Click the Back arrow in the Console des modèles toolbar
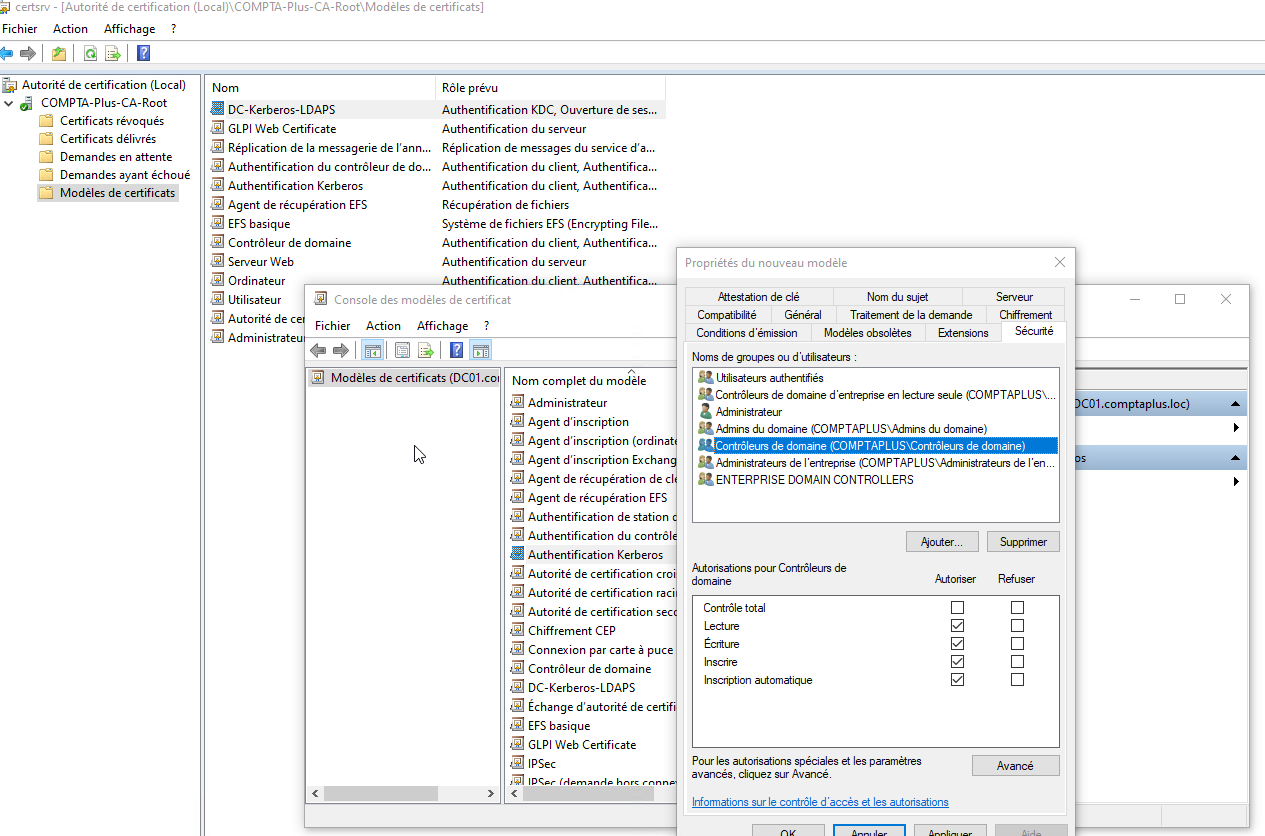The width and height of the screenshot is (1265, 836). point(318,350)
